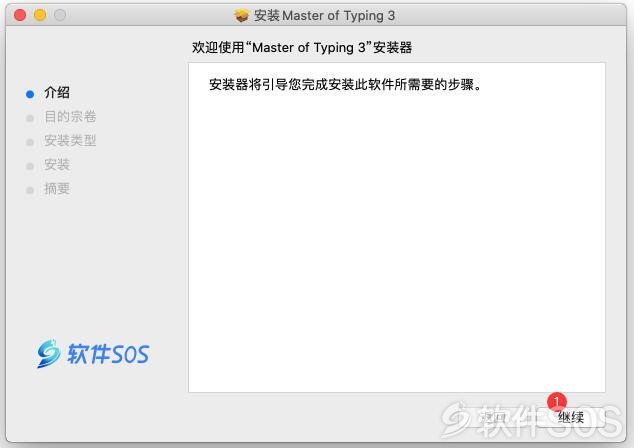Click the package box icon in title bar
Screen dimensions: 634x448
click(x=241, y=15)
